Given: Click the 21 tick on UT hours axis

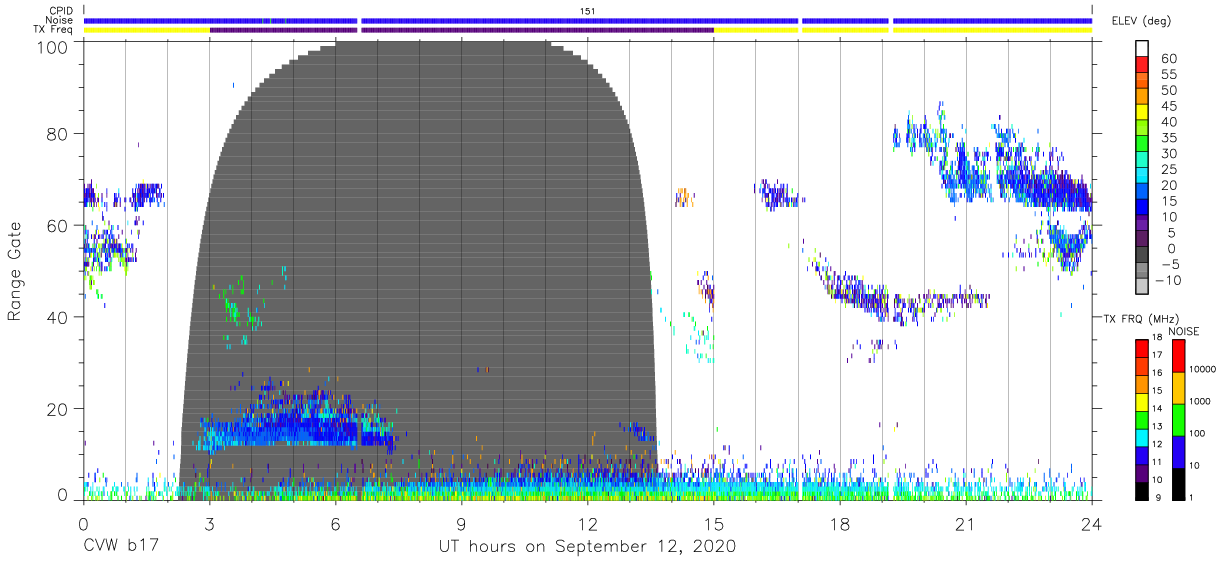Looking at the screenshot, I should point(965,524).
